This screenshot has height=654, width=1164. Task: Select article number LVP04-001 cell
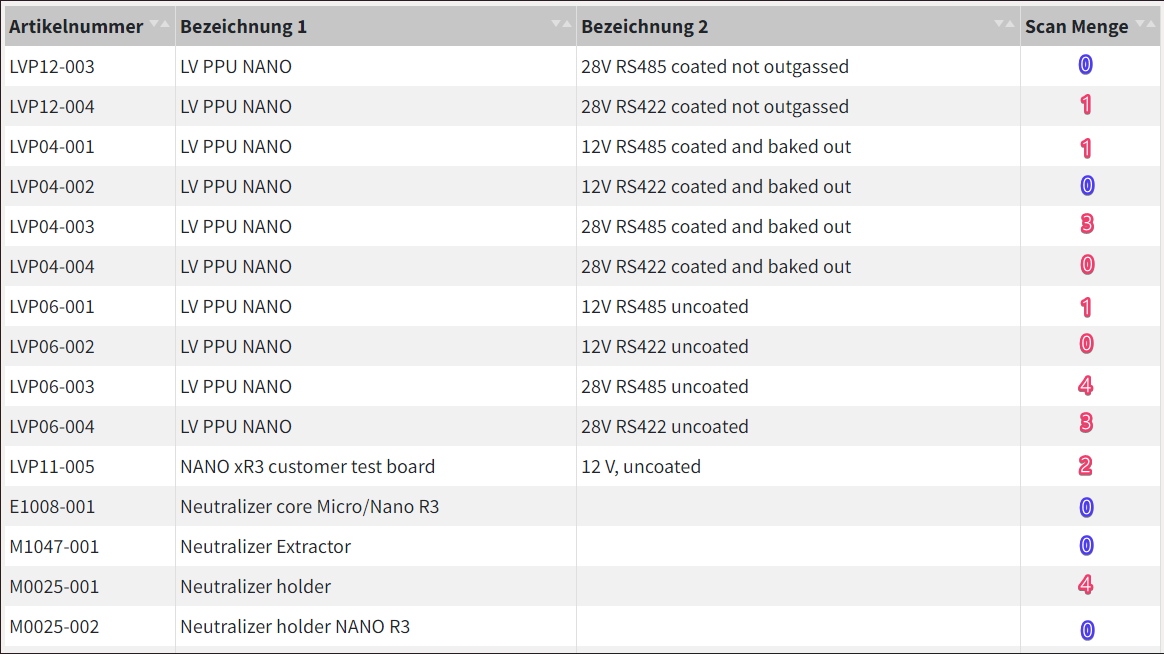pyautogui.click(x=52, y=147)
